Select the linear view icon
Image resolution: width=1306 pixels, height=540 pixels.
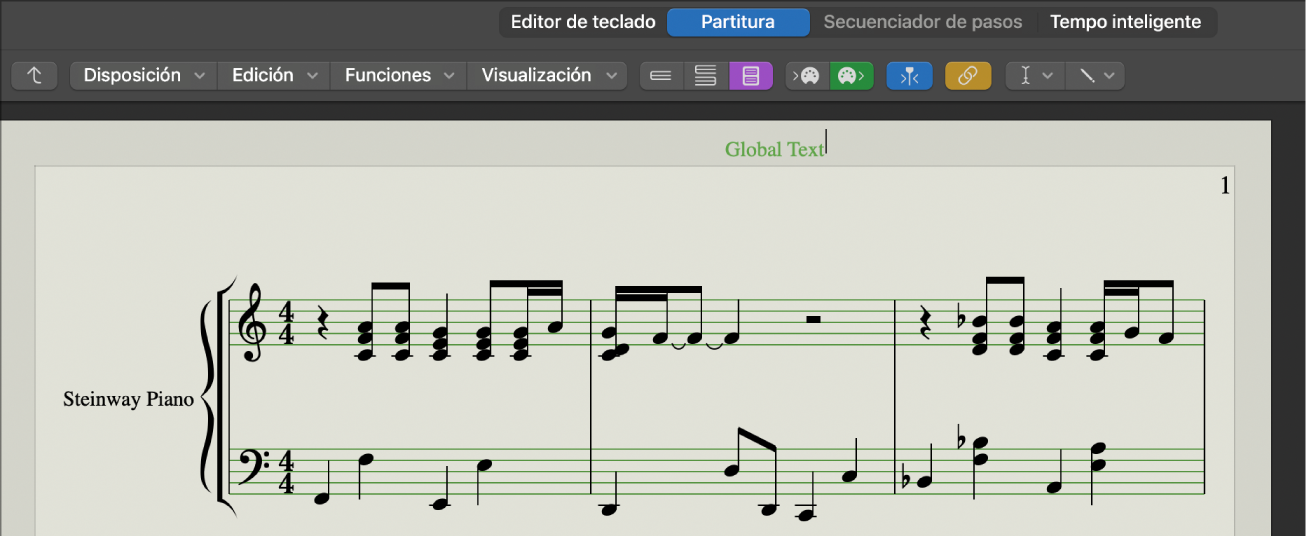[660, 76]
